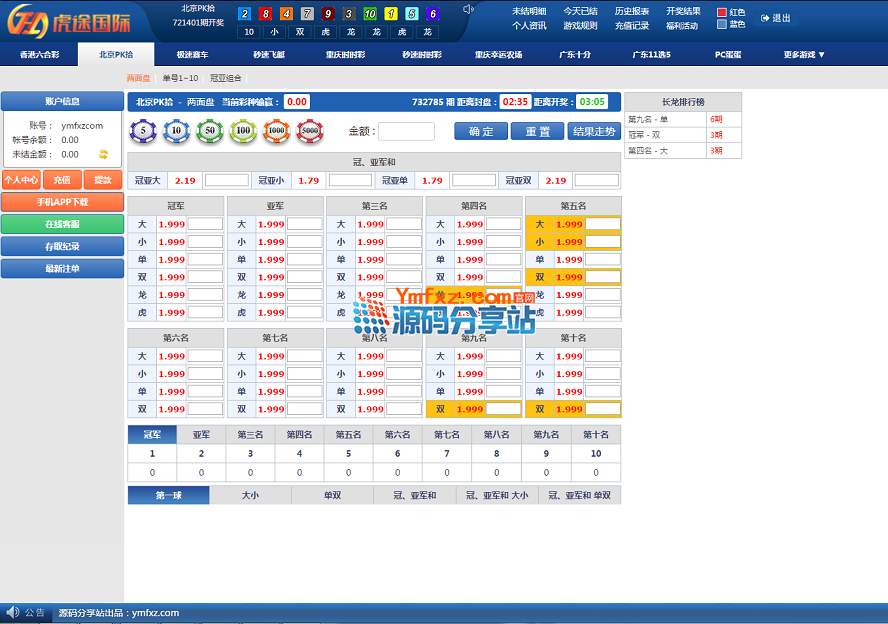Select the 50 betting chip
The height and width of the screenshot is (624, 888).
pyautogui.click(x=210, y=130)
